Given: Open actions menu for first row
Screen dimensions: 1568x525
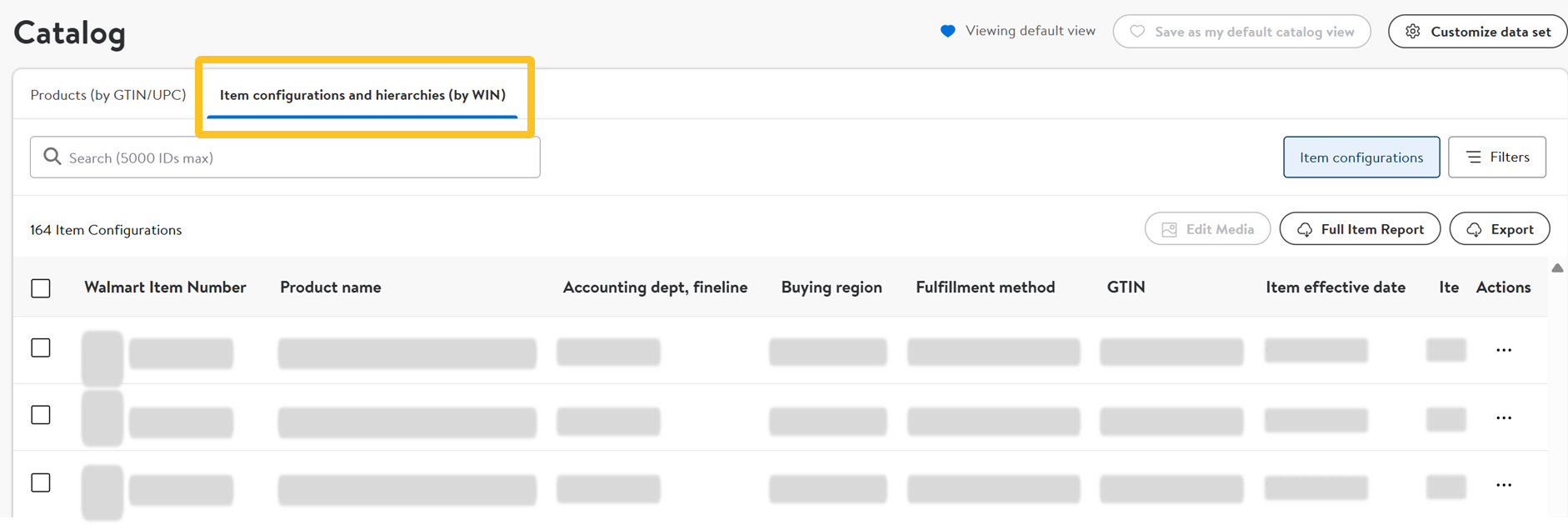Looking at the screenshot, I should [x=1504, y=350].
